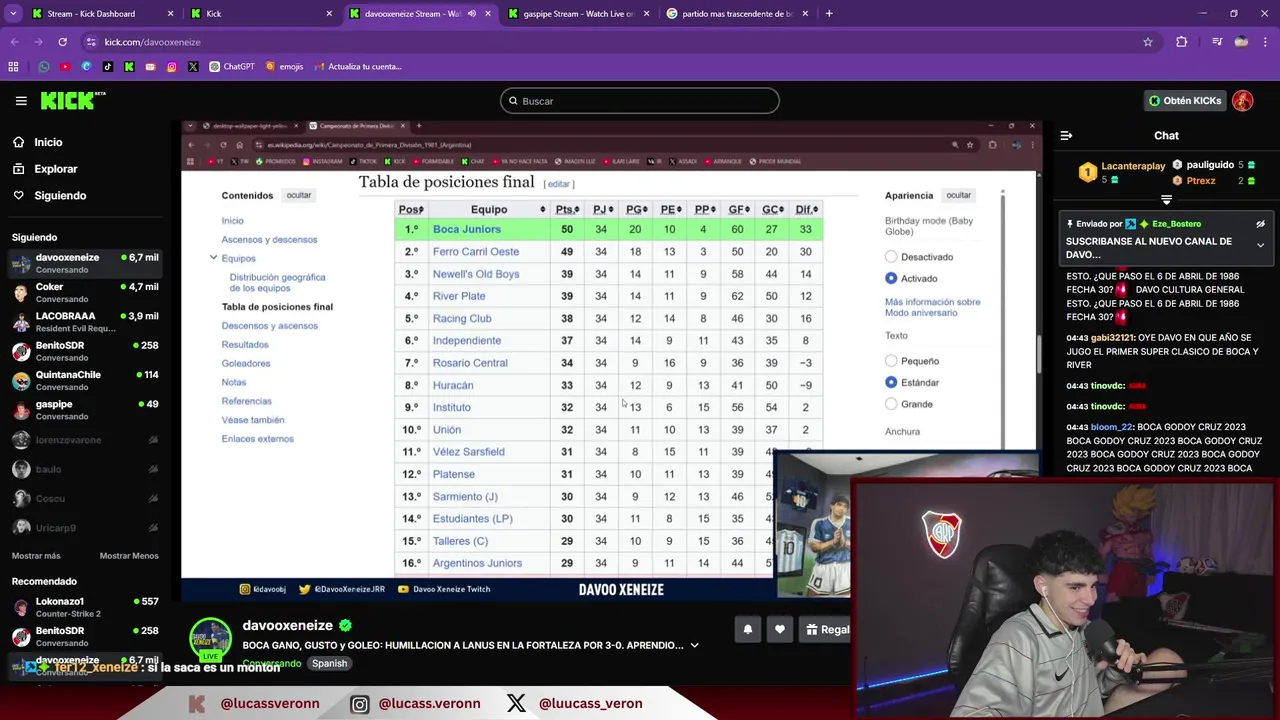Select the Desactivado radio in streamed Wikipedia
1280x720 pixels.
pos(891,257)
